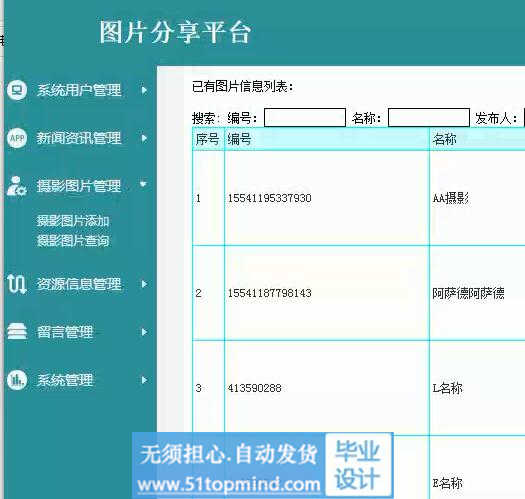Viewport: 525px width, 499px height.
Task: Click the chart icon beside 系统管理
Action: 17,380
